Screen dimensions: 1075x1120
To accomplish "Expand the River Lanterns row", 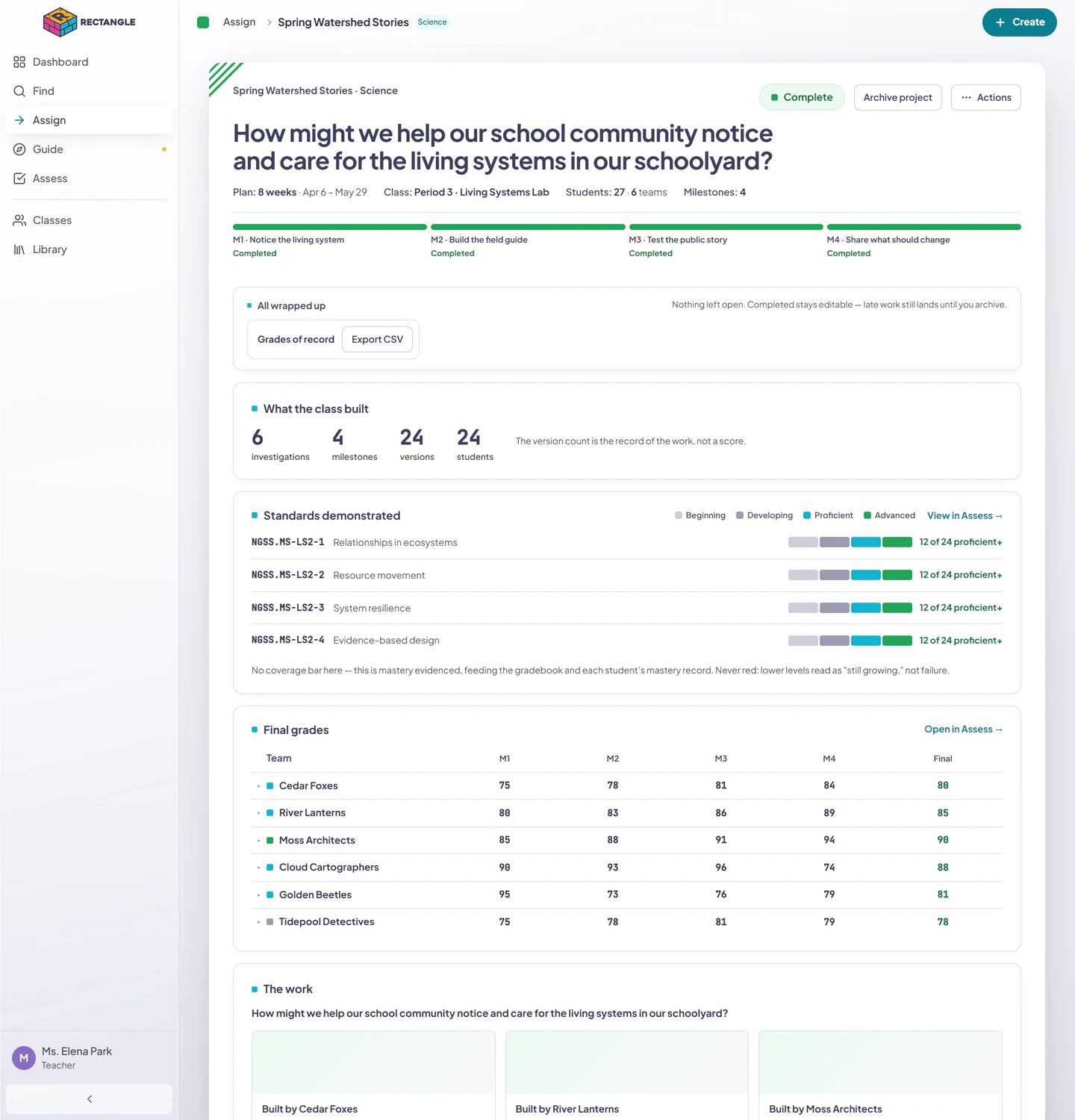I will tap(259, 813).
